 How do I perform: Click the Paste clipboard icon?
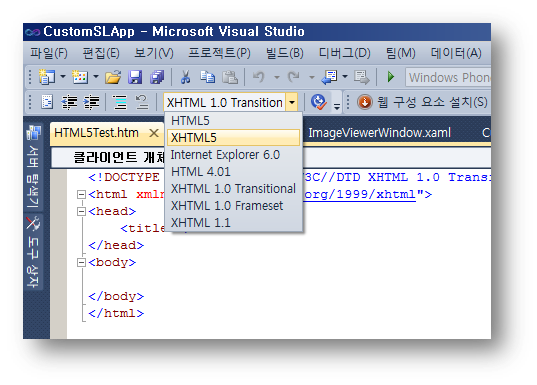[230, 77]
